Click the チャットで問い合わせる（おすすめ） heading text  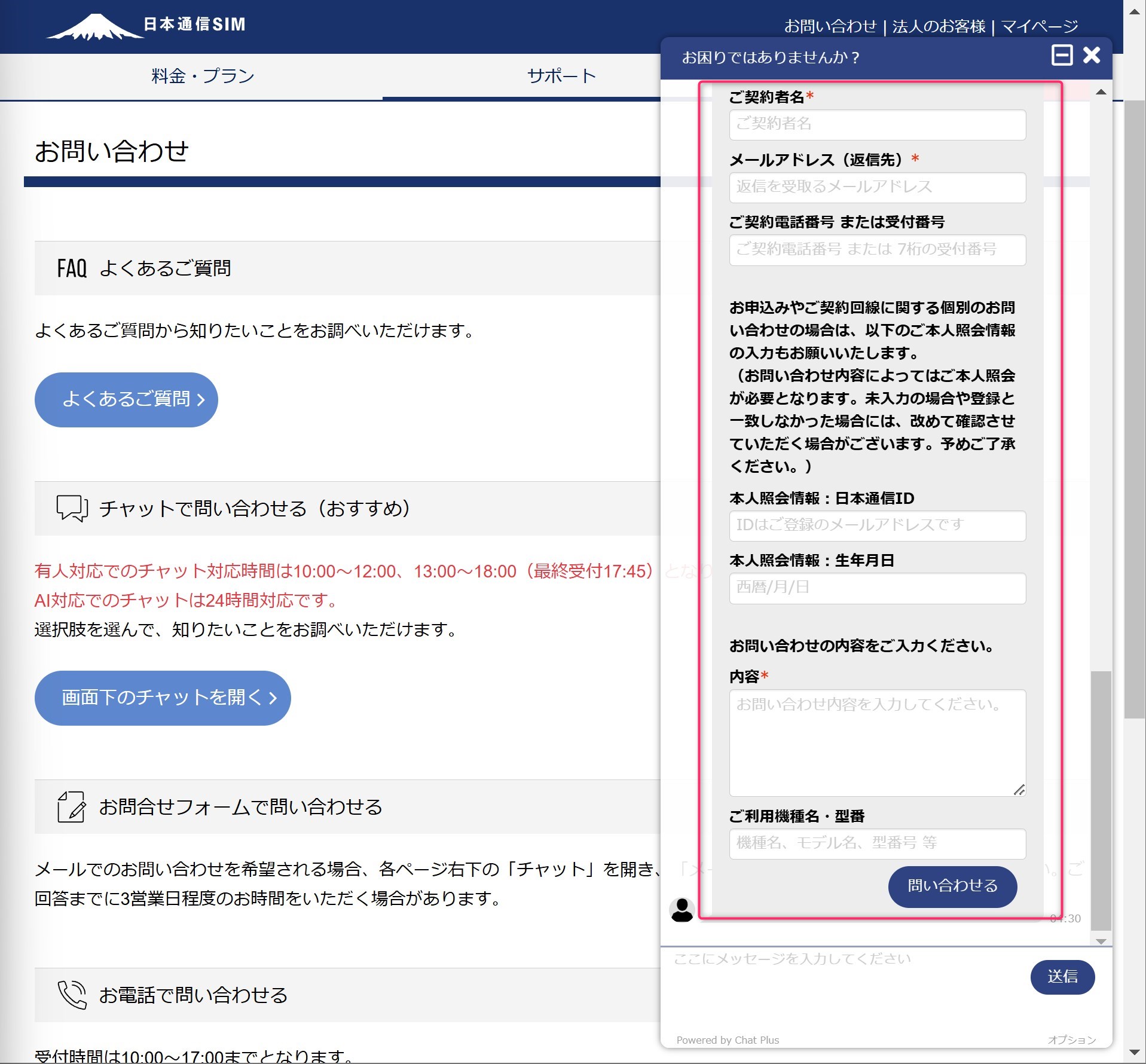[x=255, y=508]
